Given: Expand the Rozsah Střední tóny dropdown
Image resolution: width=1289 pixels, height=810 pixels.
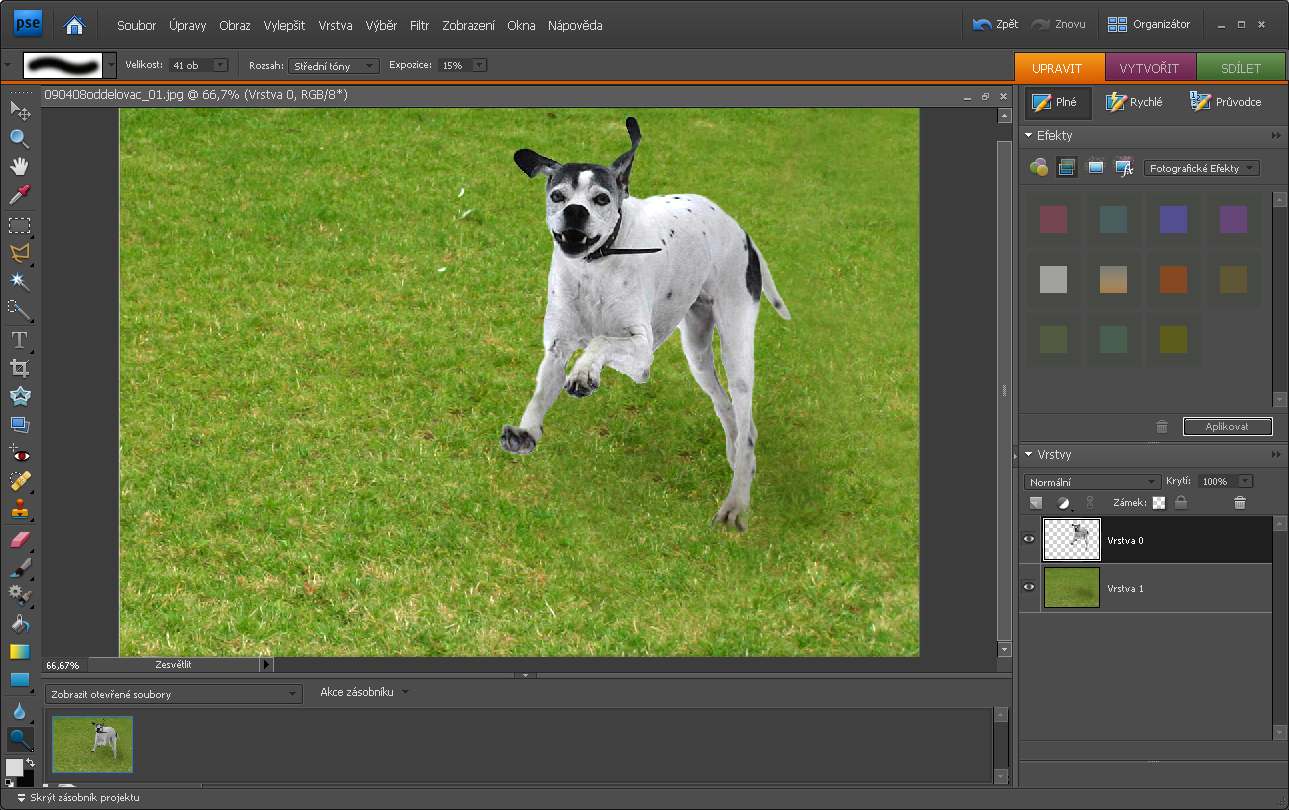Looking at the screenshot, I should [x=333, y=66].
